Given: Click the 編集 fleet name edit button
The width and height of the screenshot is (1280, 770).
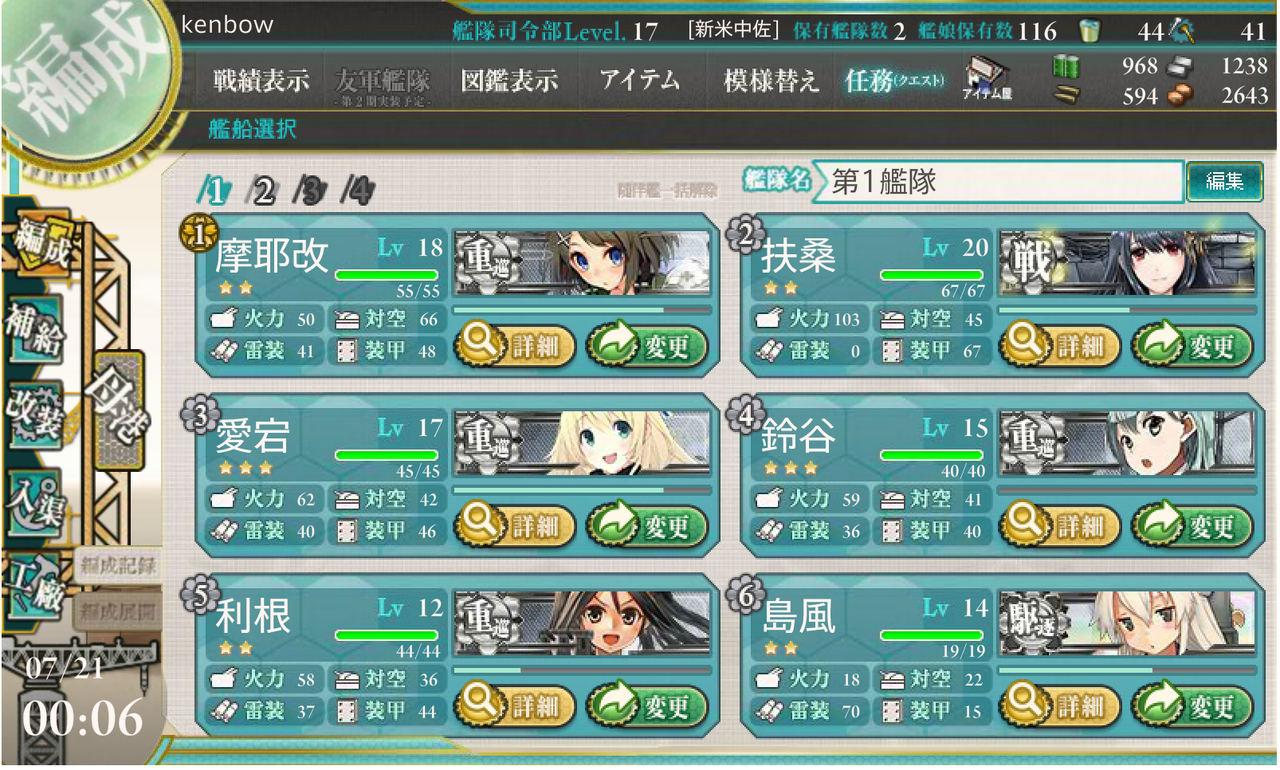Looking at the screenshot, I should click(1224, 181).
